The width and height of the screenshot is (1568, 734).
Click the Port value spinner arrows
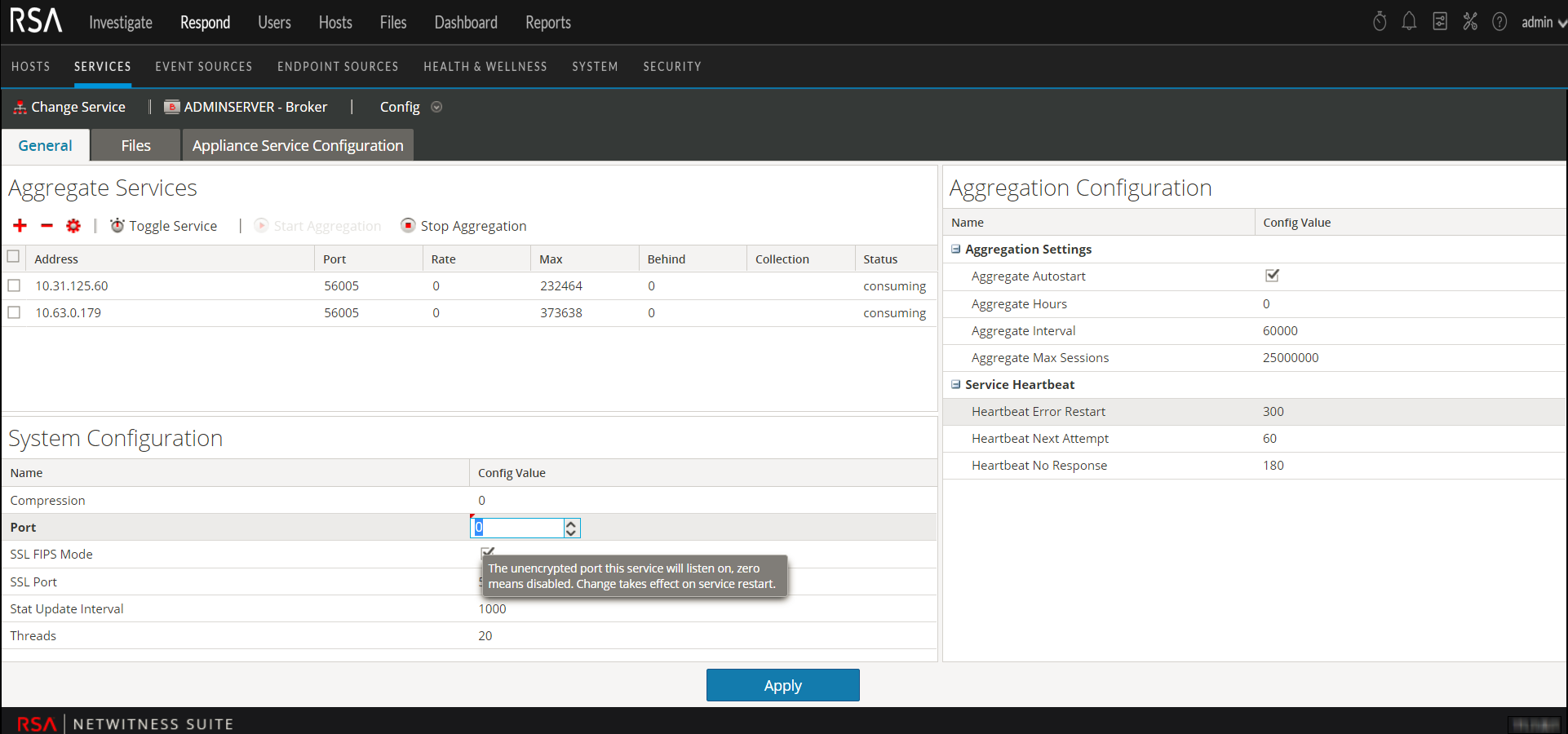[571, 528]
